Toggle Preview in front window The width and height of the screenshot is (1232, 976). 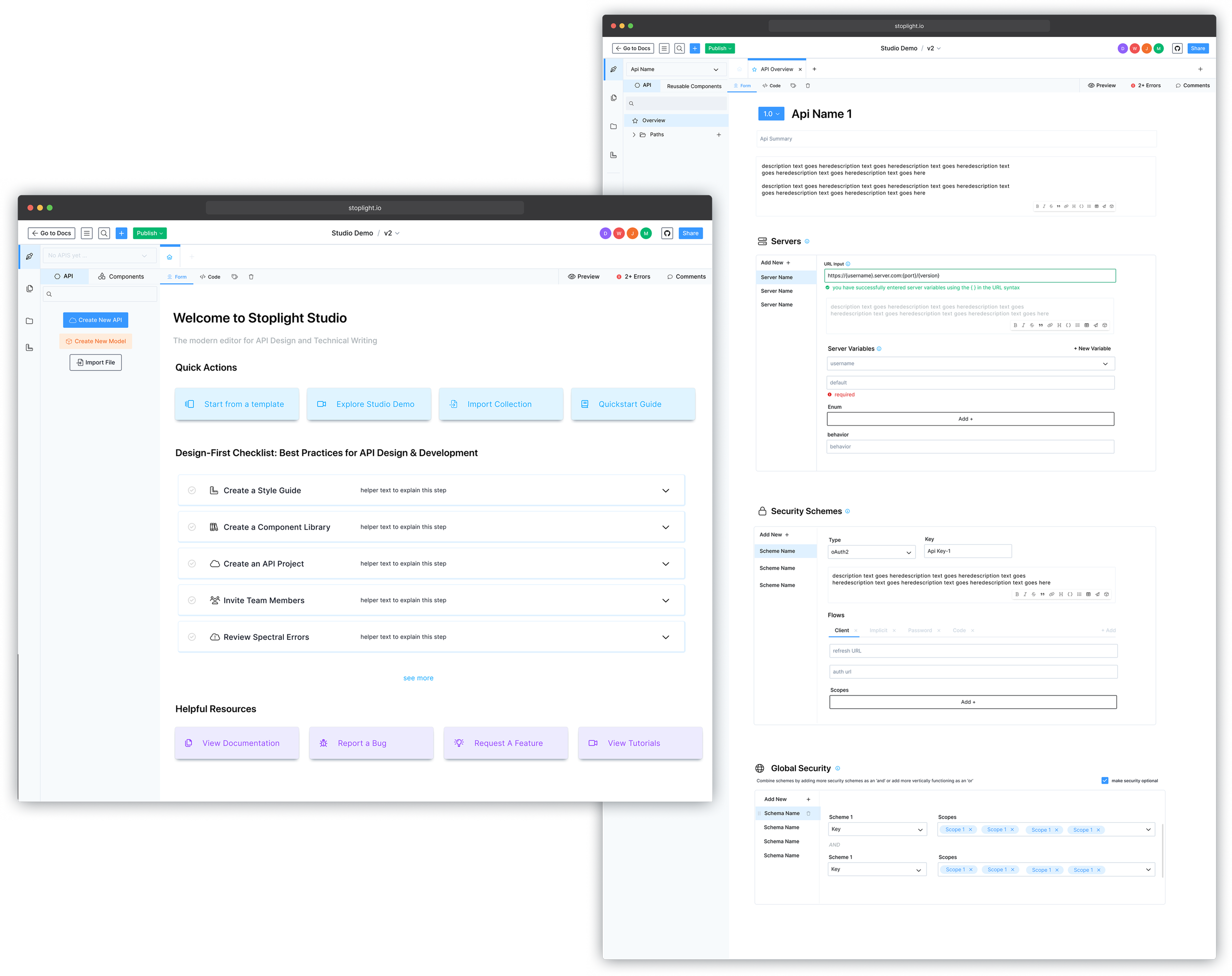click(x=584, y=277)
